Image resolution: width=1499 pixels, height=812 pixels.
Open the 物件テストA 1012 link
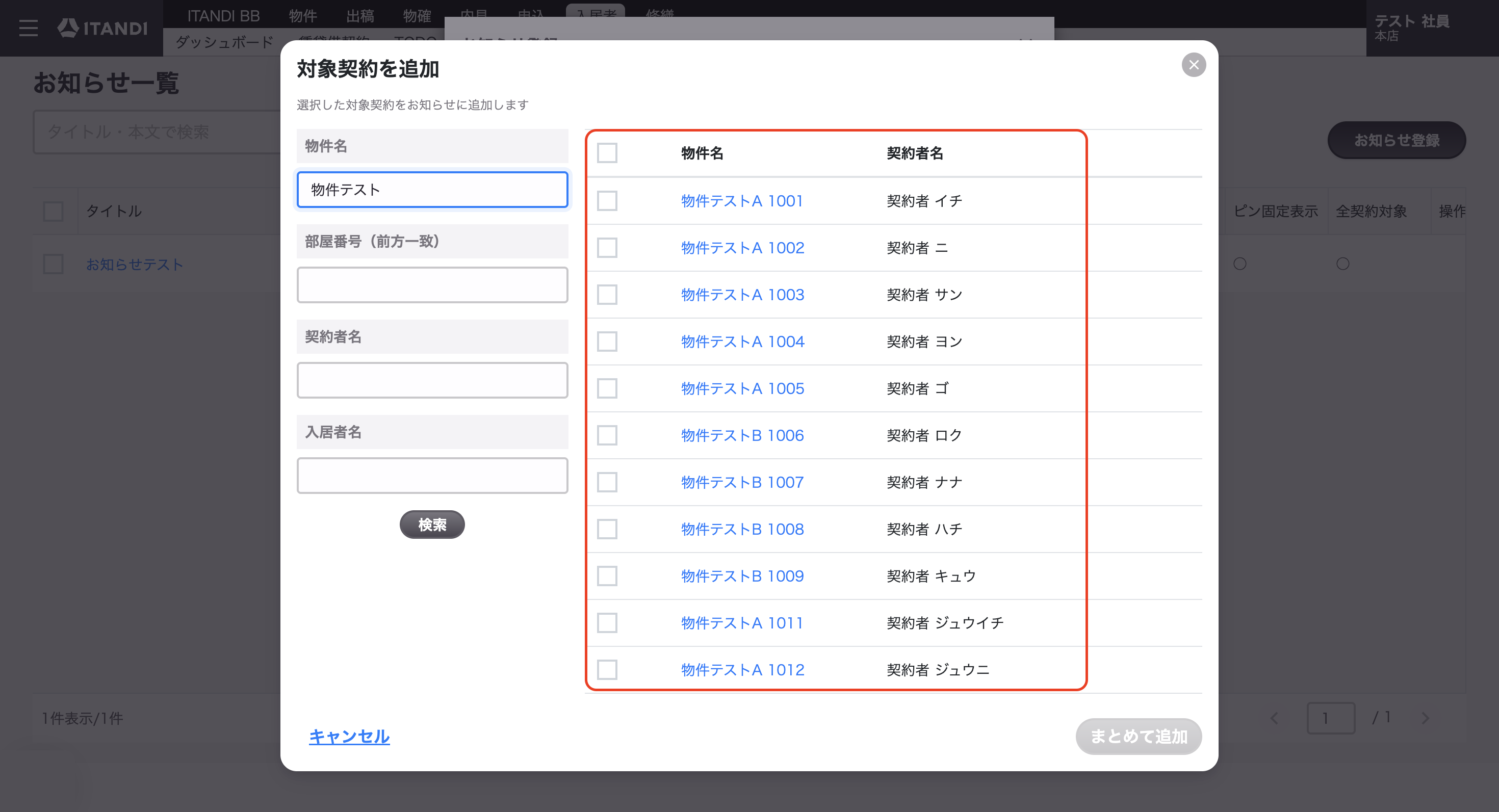742,670
